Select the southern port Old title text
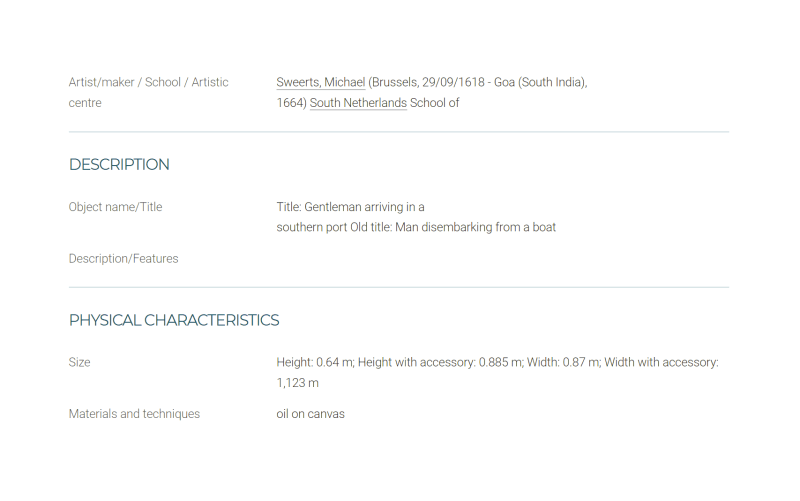 click(x=334, y=227)
